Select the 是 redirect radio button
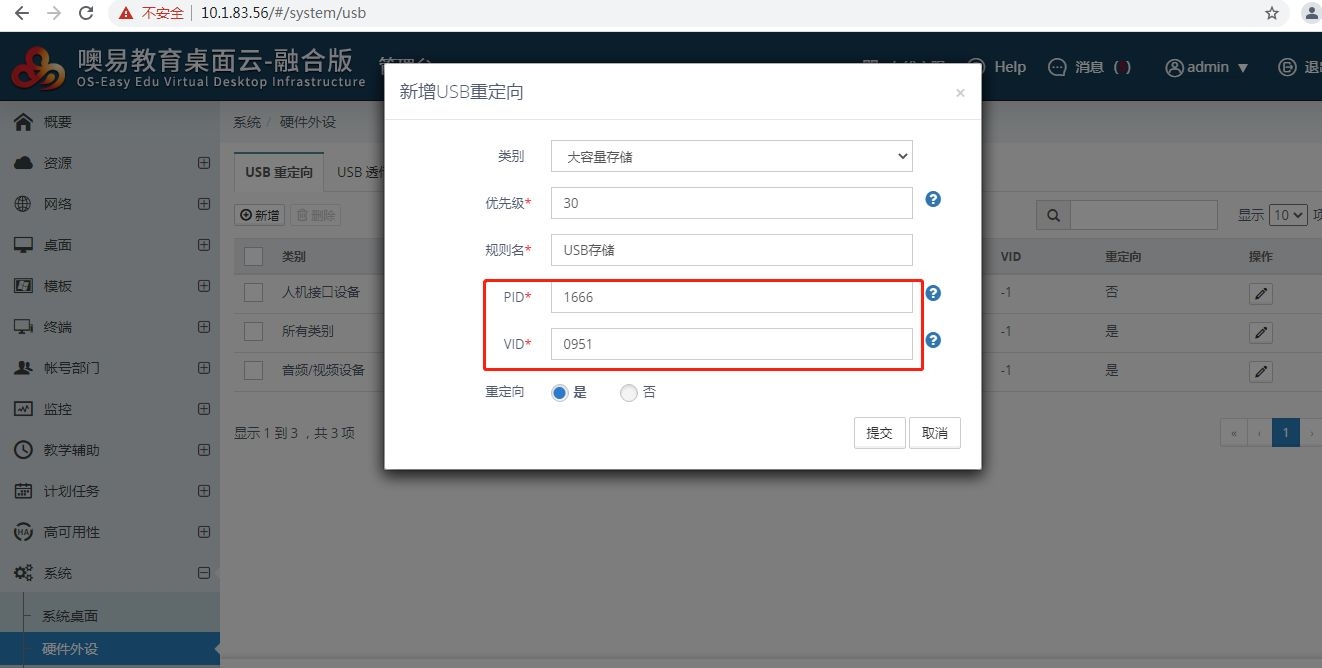 tap(560, 393)
